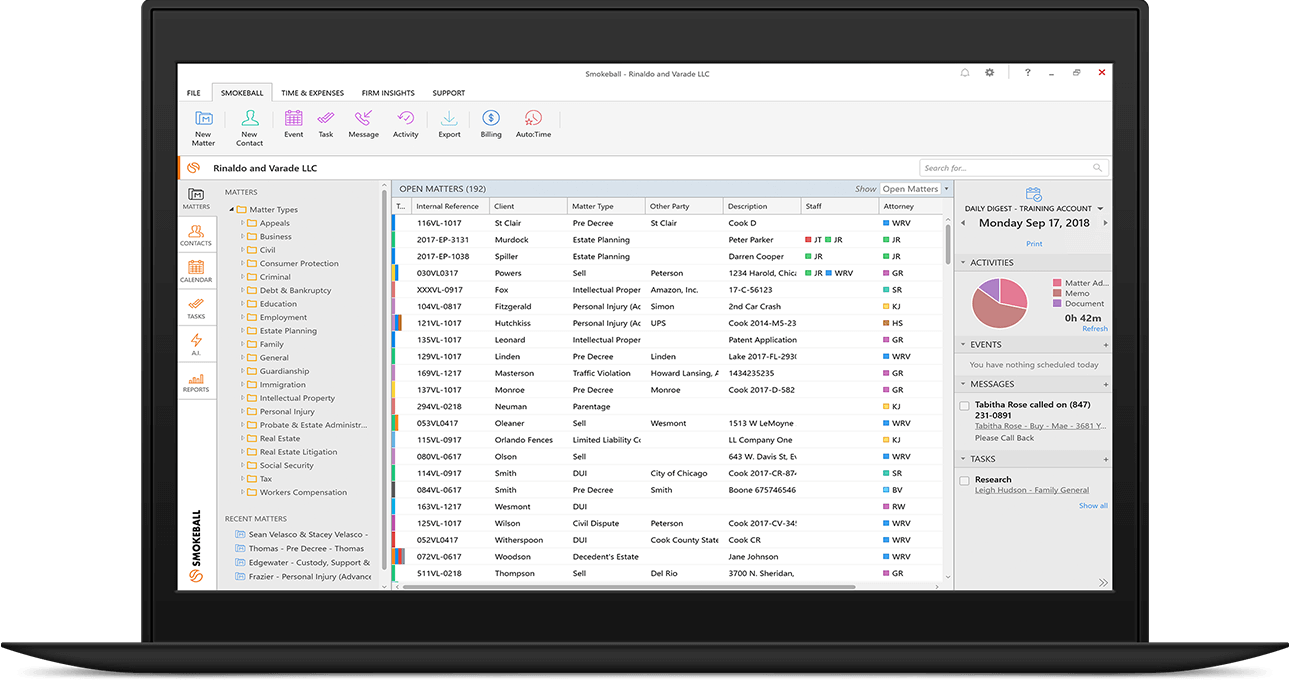The width and height of the screenshot is (1290, 680).
Task: Click the notifications bell icon
Action: pos(965,73)
